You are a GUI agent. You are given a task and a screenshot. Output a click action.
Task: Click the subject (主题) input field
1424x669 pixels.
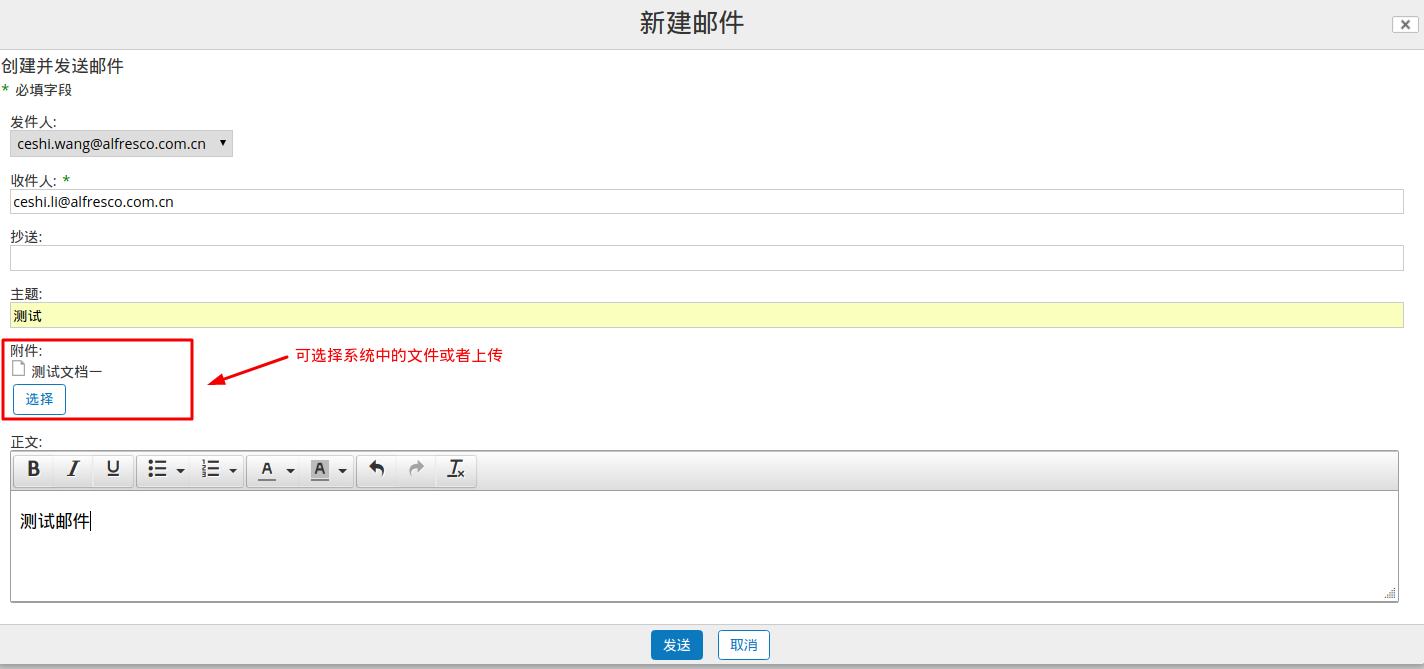click(707, 315)
